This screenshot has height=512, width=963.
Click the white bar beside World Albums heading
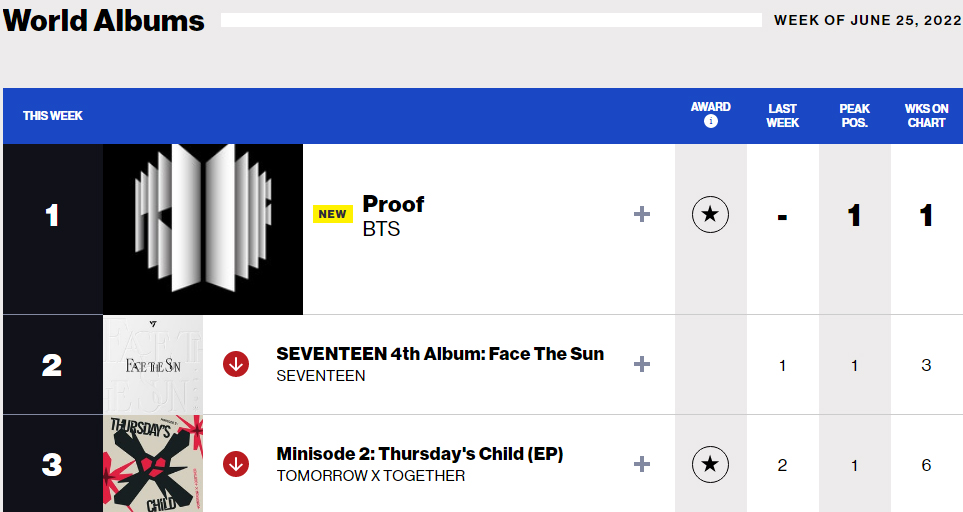[x=491, y=20]
